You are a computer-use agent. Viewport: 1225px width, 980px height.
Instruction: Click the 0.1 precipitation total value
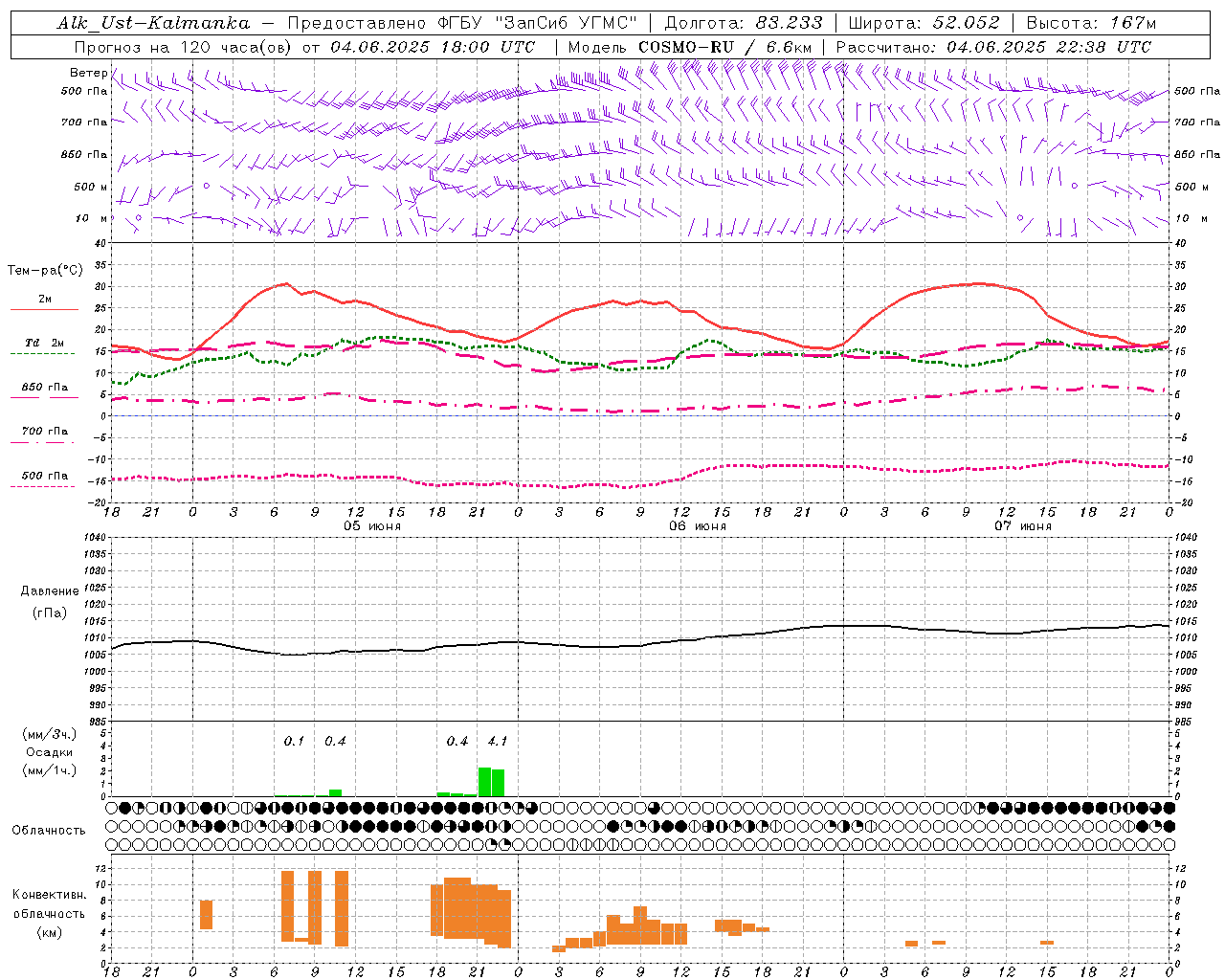tap(294, 742)
